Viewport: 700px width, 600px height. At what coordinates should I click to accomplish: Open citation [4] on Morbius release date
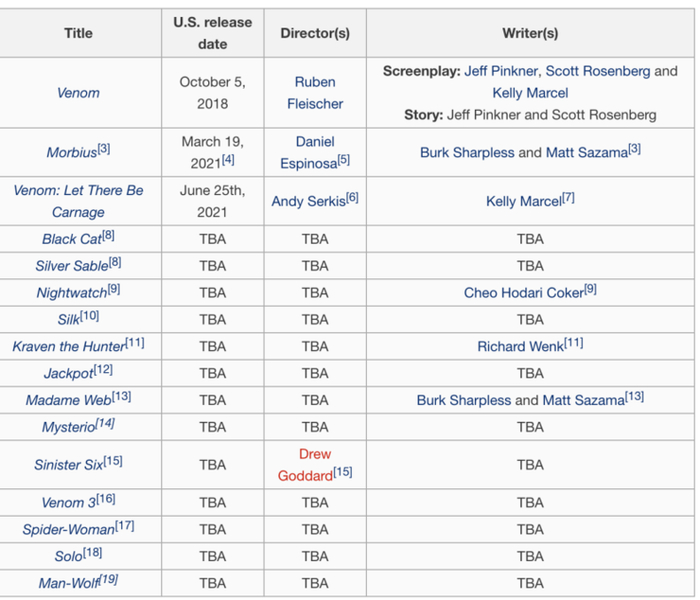click(x=228, y=159)
